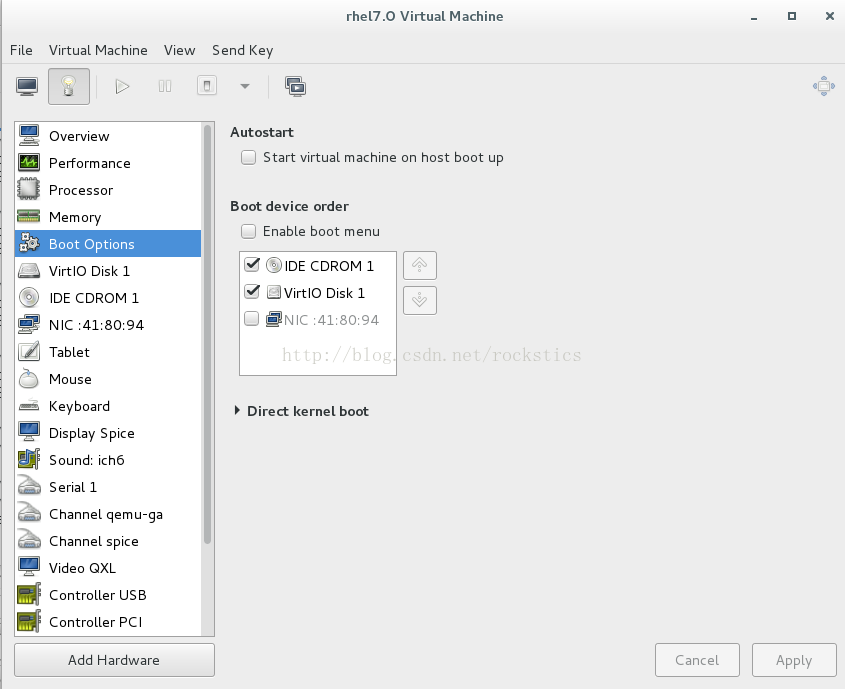Select IDE CDROM 1 row in boot list

tap(318, 266)
